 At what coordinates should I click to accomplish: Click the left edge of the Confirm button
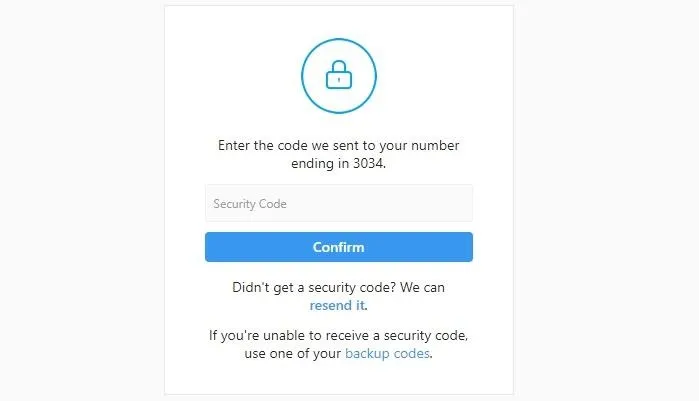(x=210, y=247)
